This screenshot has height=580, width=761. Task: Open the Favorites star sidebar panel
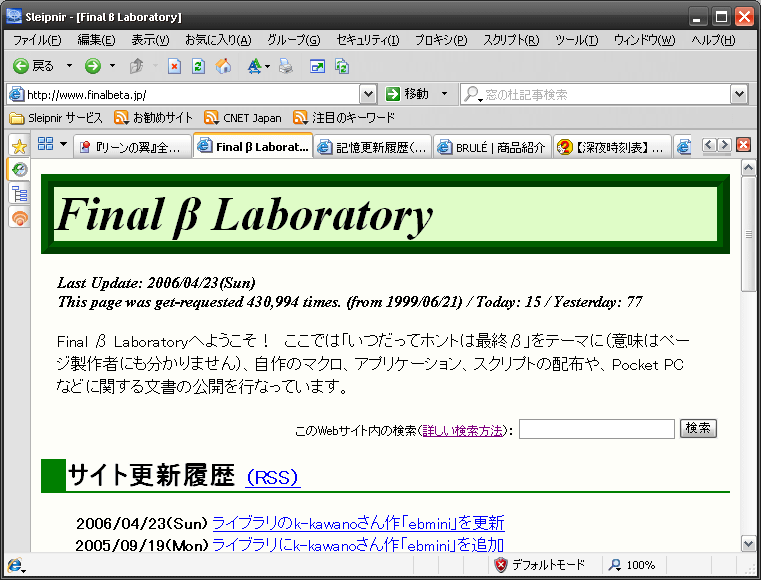coord(19,146)
